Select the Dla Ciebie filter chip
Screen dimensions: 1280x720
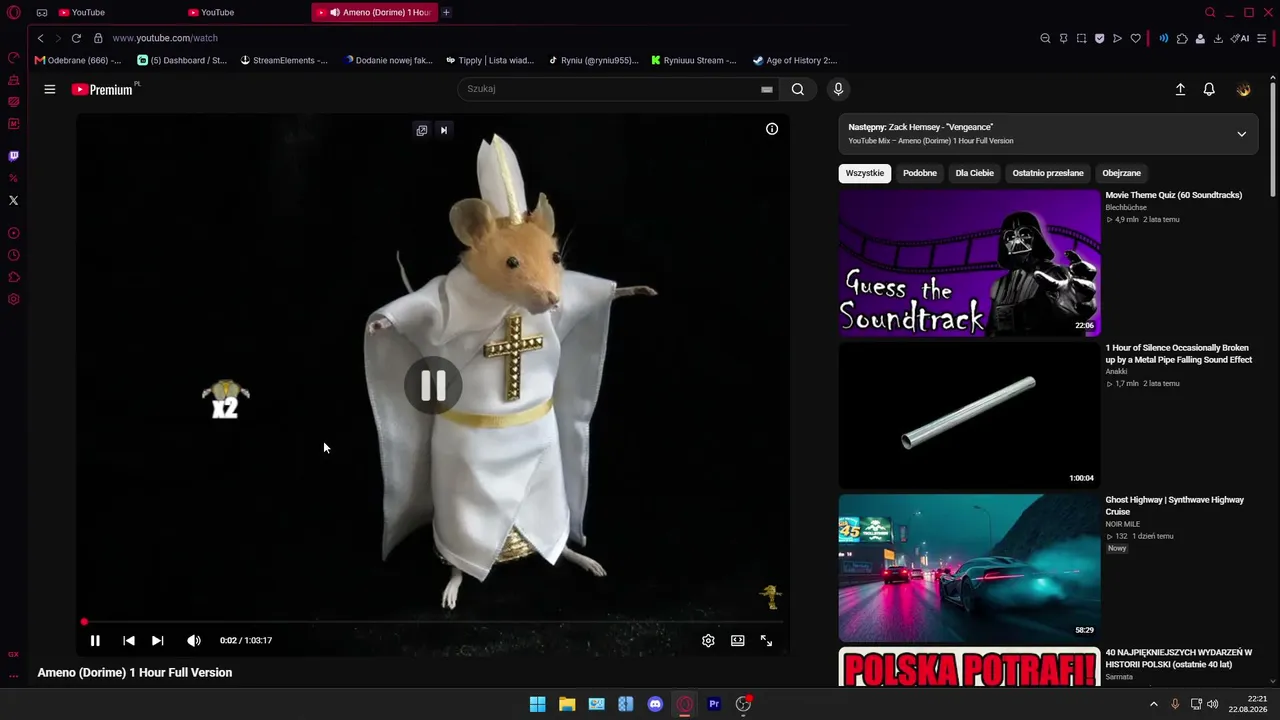tap(975, 173)
